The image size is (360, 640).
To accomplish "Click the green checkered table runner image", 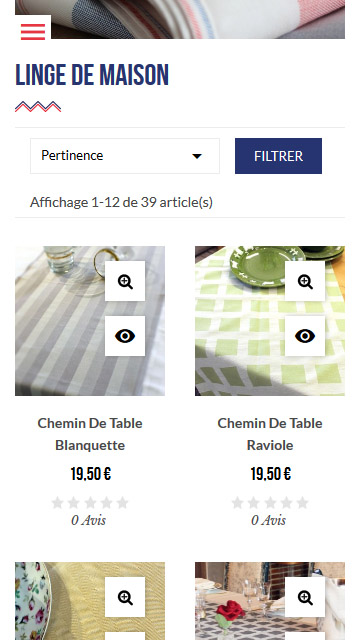I will point(241,321).
